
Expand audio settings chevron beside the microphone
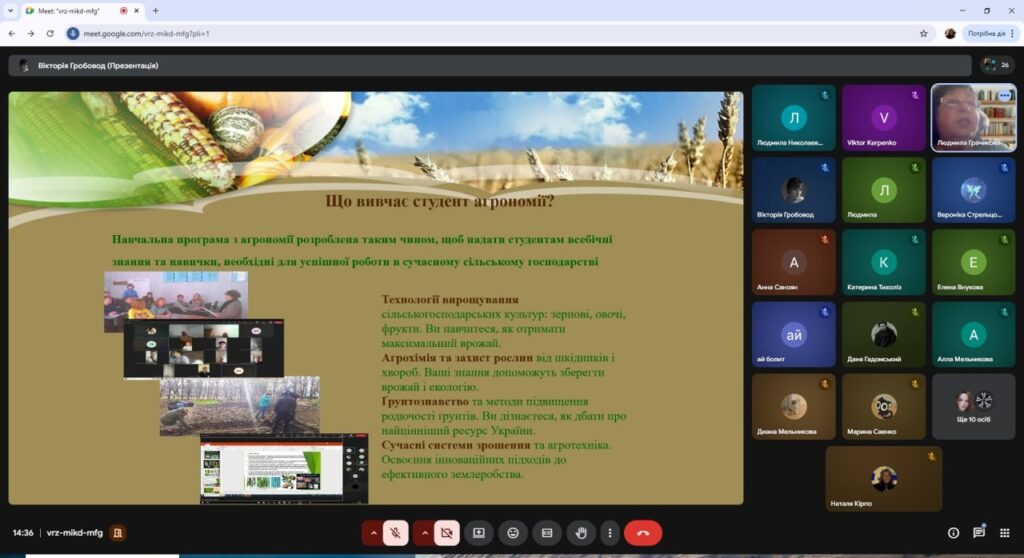(x=373, y=533)
